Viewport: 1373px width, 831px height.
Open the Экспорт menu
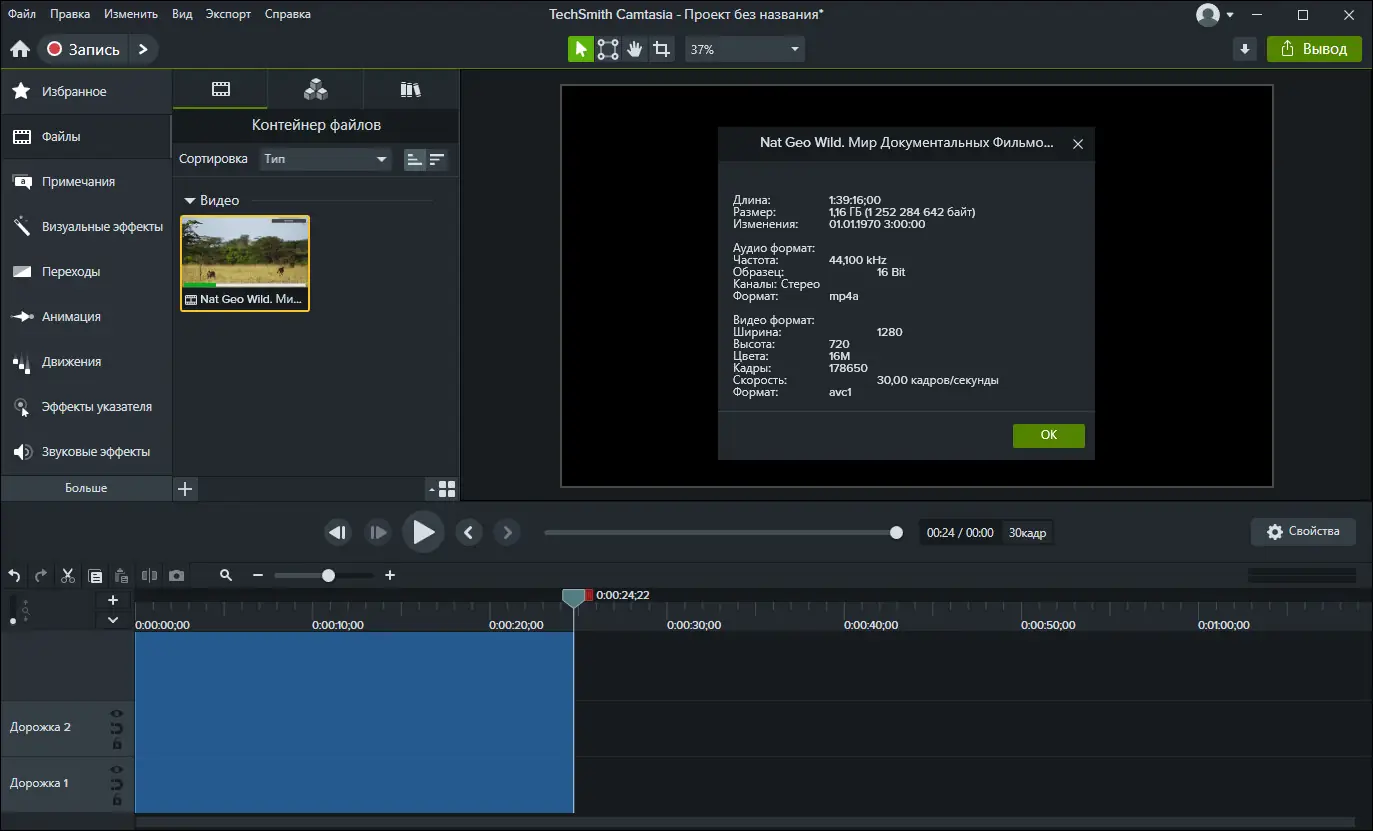pos(228,14)
